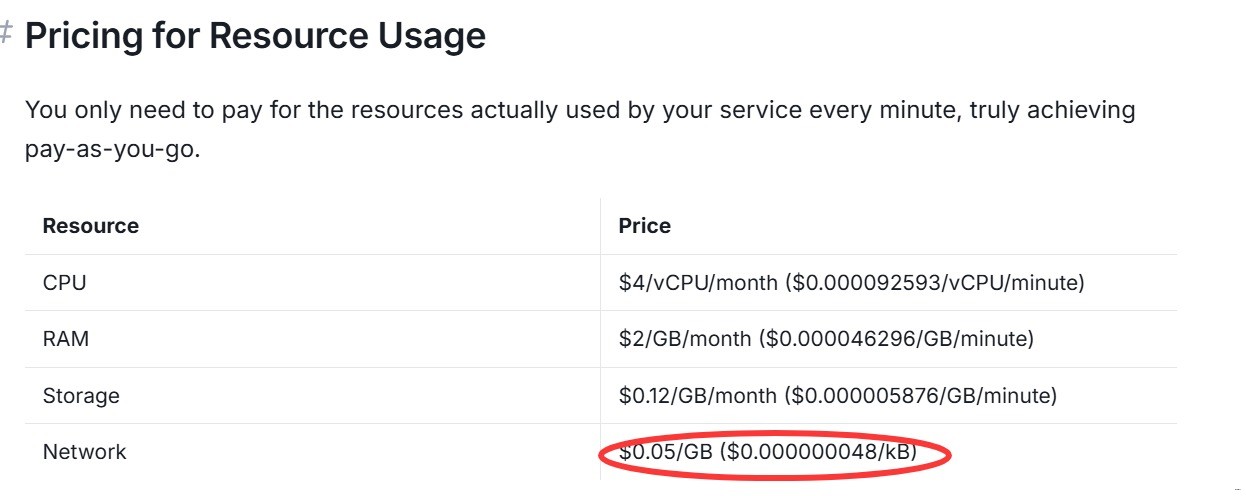Select the Storage resource cell
Image resolution: width=1246 pixels, height=496 pixels.
tap(81, 396)
